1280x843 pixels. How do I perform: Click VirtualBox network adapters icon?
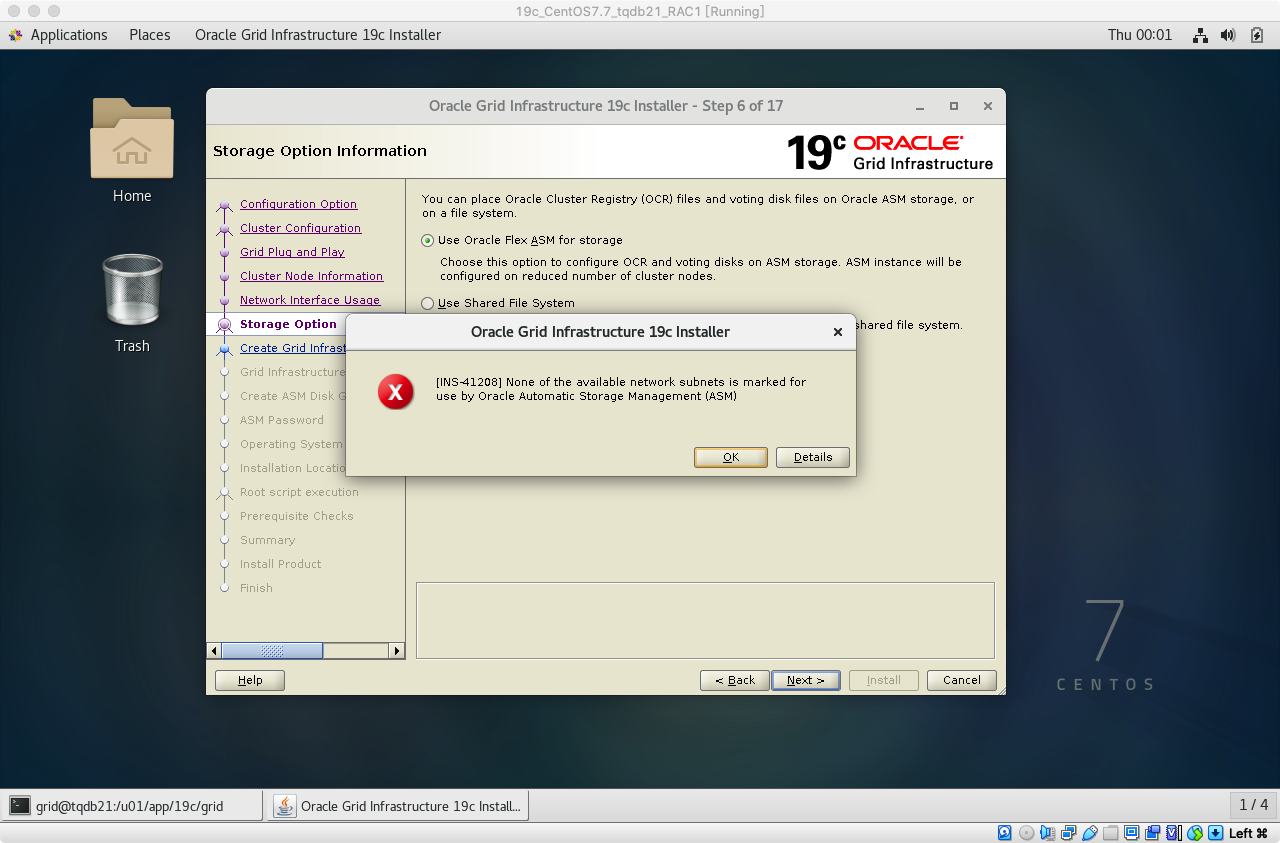click(1068, 833)
